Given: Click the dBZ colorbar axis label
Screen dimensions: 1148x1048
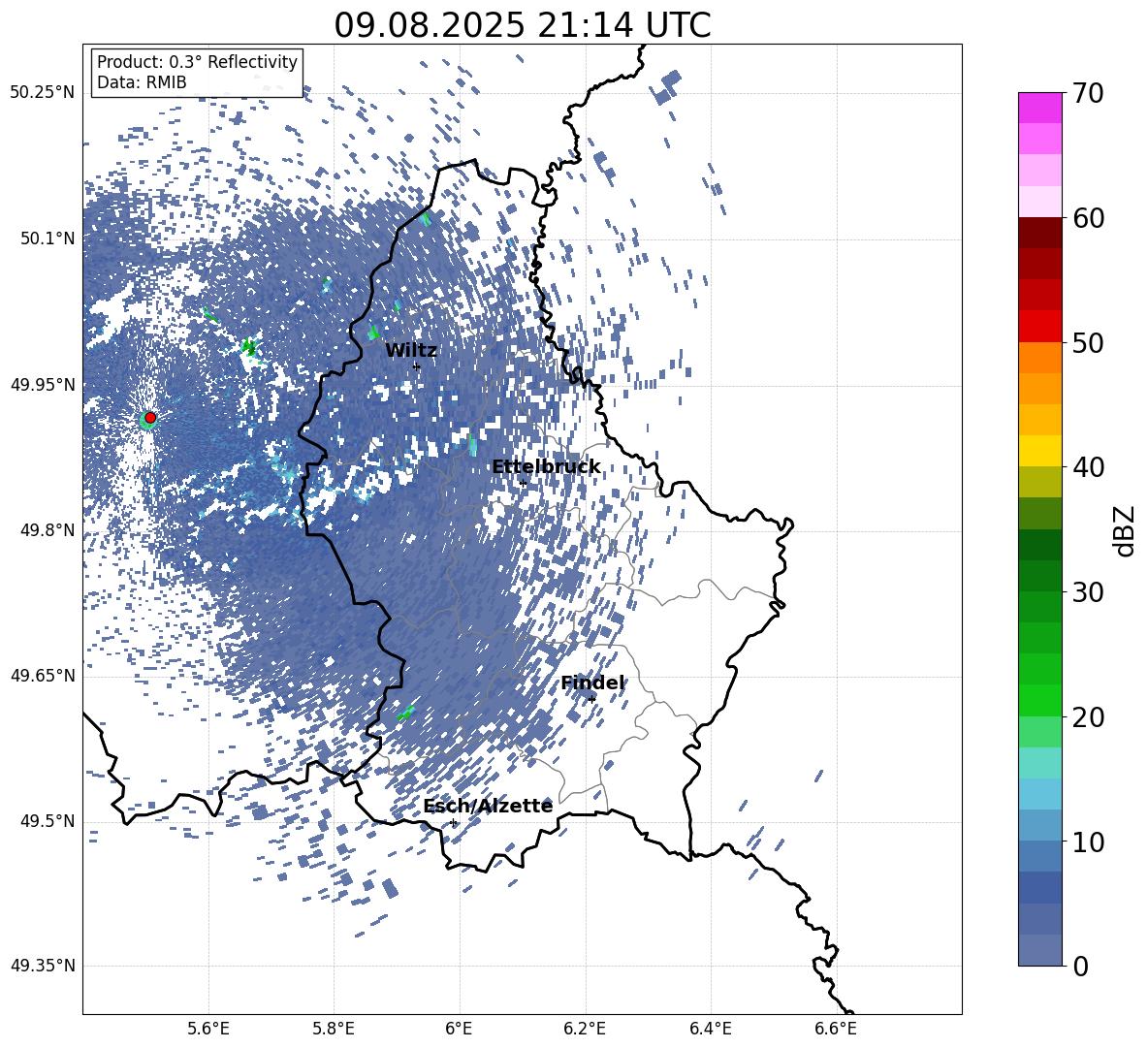Looking at the screenshot, I should click(1125, 530).
